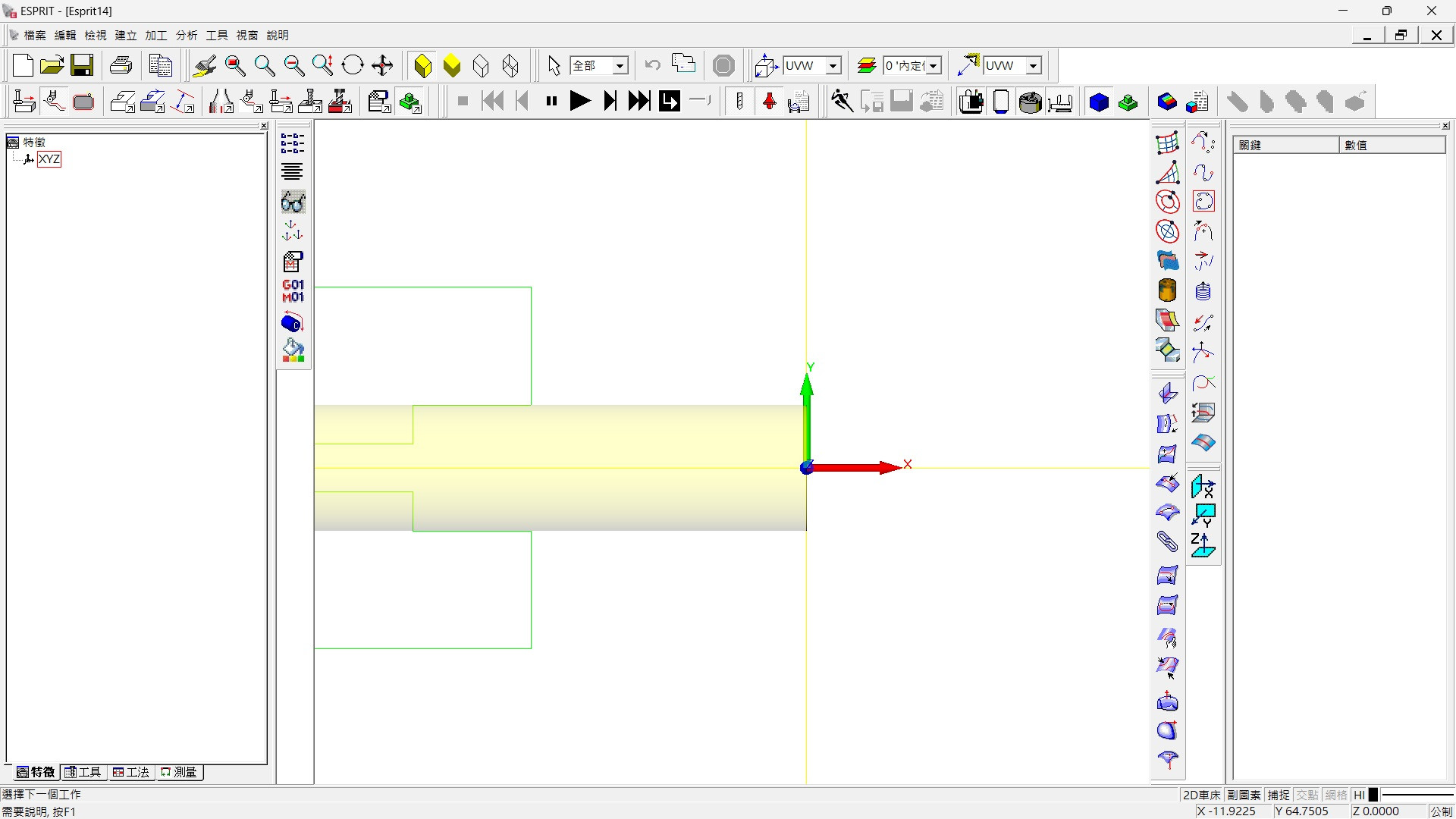
Task: Toggle 捕捉 snap mode in status bar
Action: tap(1279, 795)
